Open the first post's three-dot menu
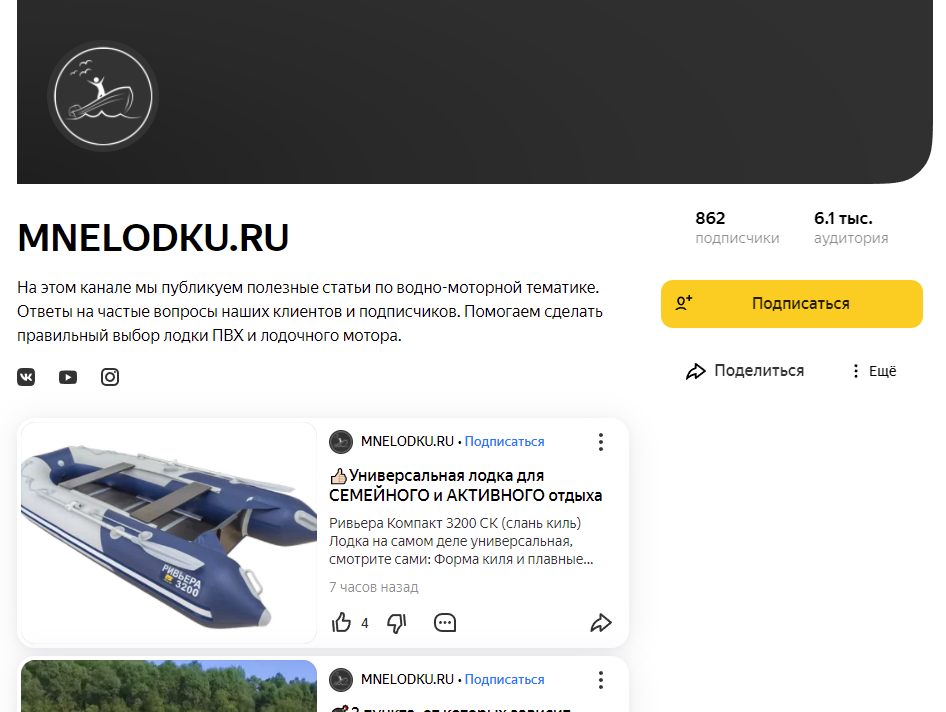946x712 pixels. click(x=601, y=442)
